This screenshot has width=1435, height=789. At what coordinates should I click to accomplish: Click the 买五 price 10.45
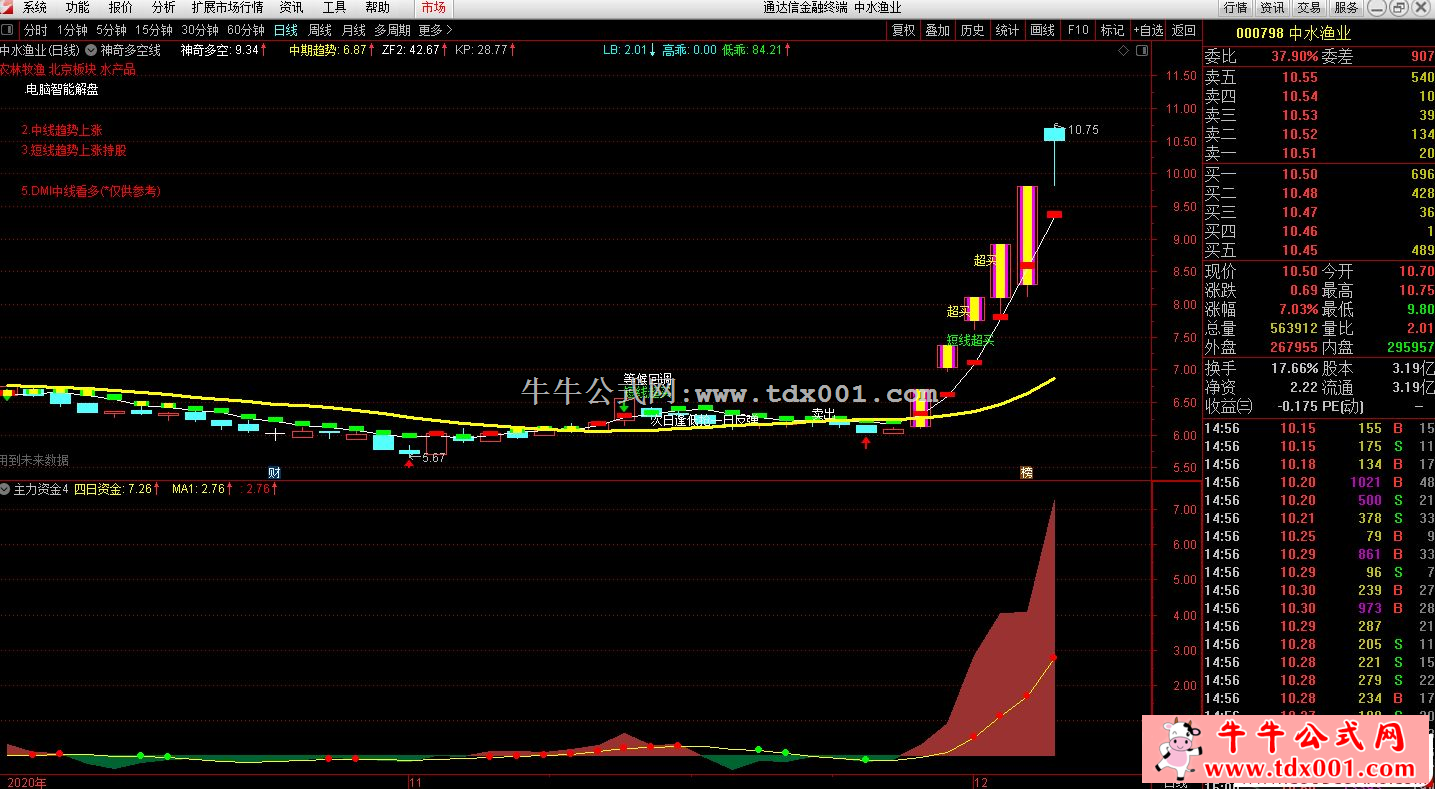coord(1300,250)
